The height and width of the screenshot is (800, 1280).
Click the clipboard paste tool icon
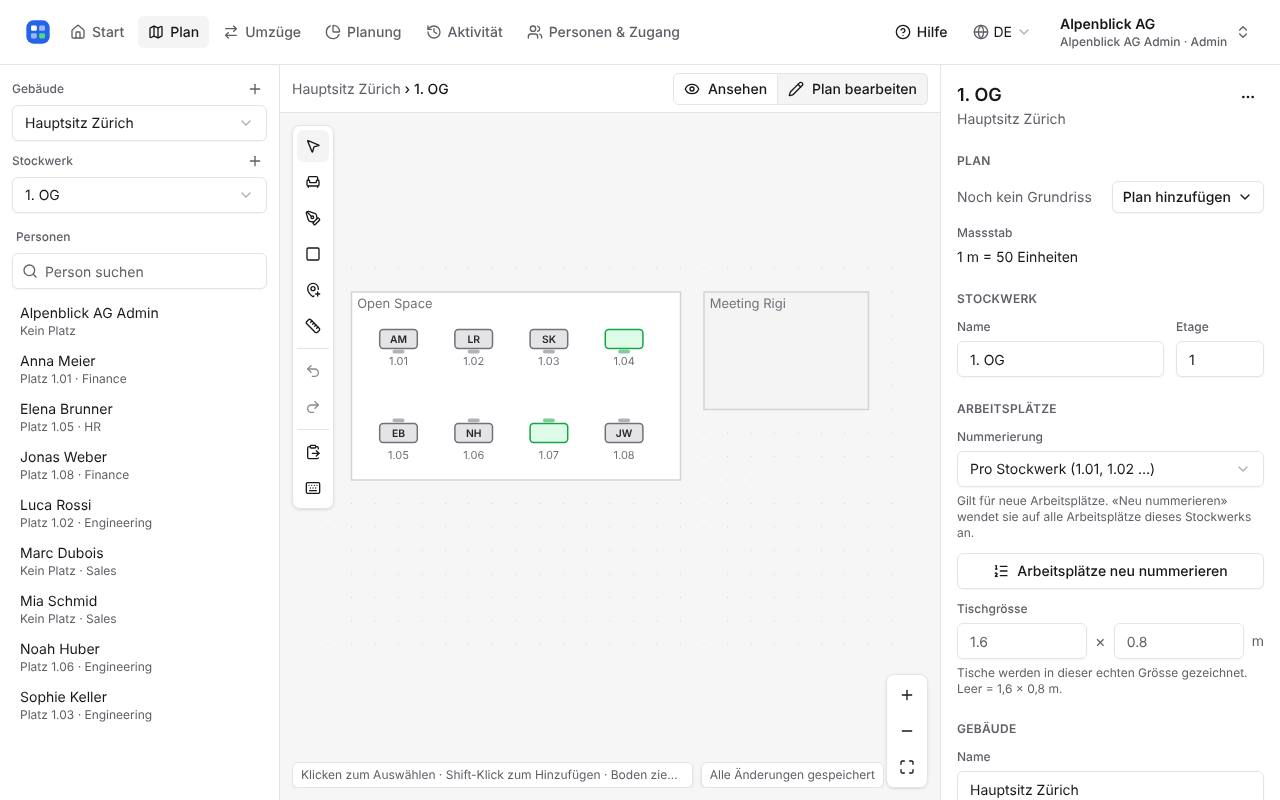click(313, 452)
